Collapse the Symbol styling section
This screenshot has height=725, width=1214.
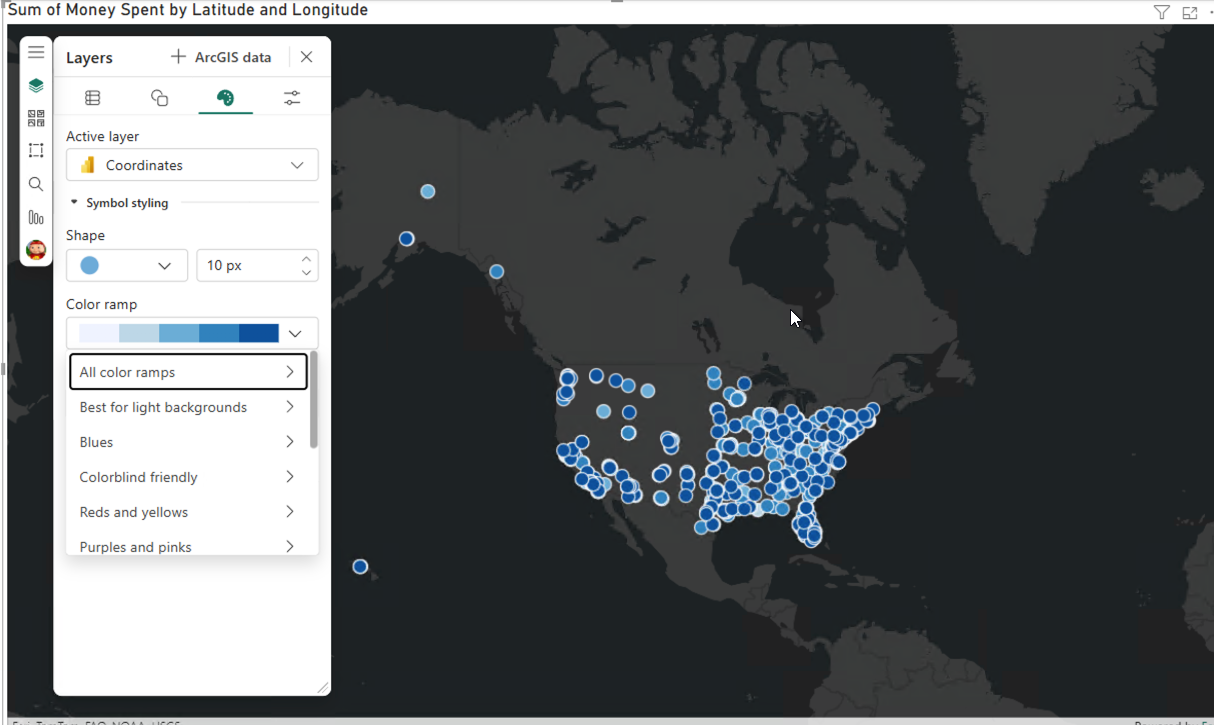click(x=73, y=200)
